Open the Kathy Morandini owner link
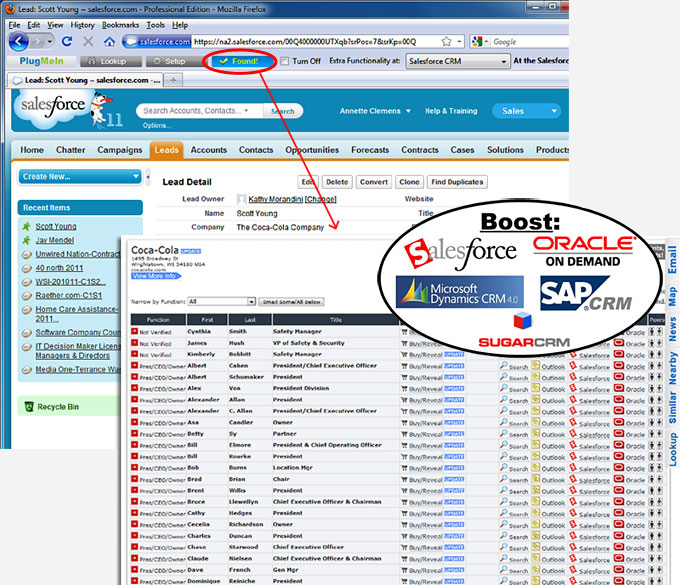 point(275,199)
